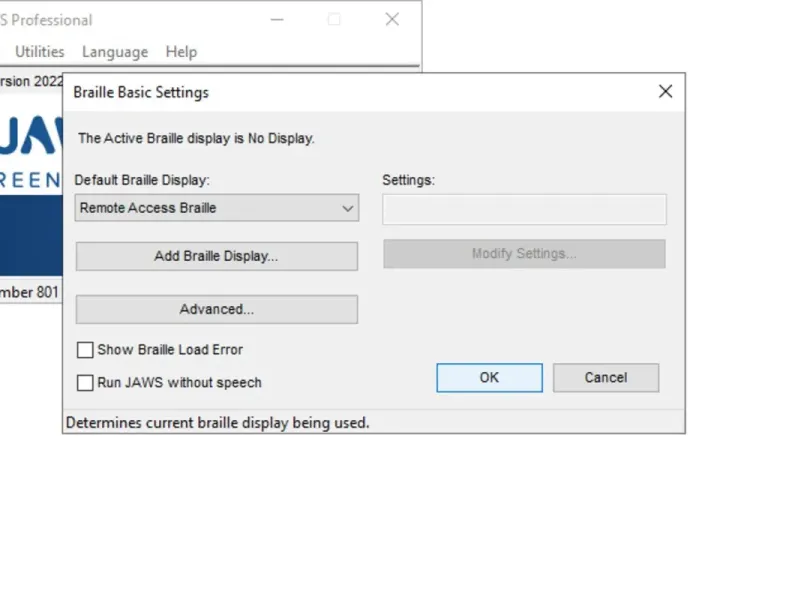Click the Settings list field
This screenshot has height=600, width=800.
point(524,209)
